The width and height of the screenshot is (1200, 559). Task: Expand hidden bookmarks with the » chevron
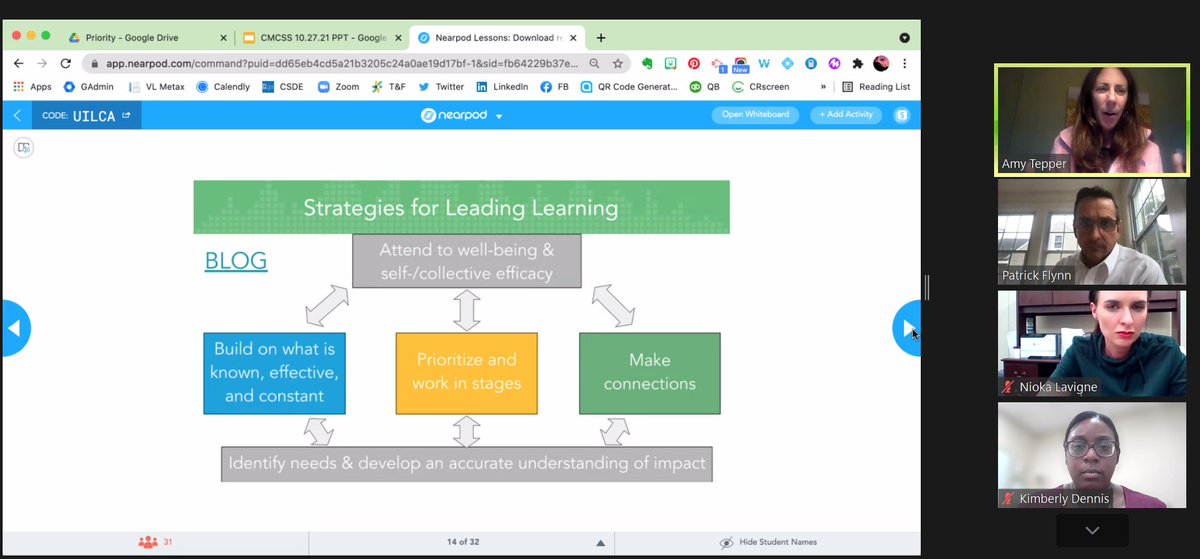[823, 87]
